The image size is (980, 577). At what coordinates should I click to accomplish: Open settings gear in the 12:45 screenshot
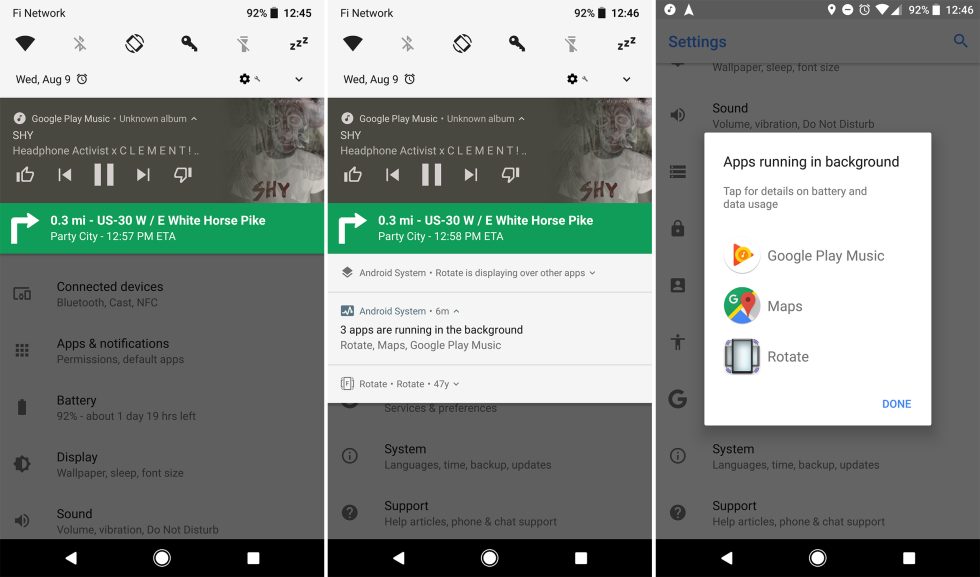[245, 79]
